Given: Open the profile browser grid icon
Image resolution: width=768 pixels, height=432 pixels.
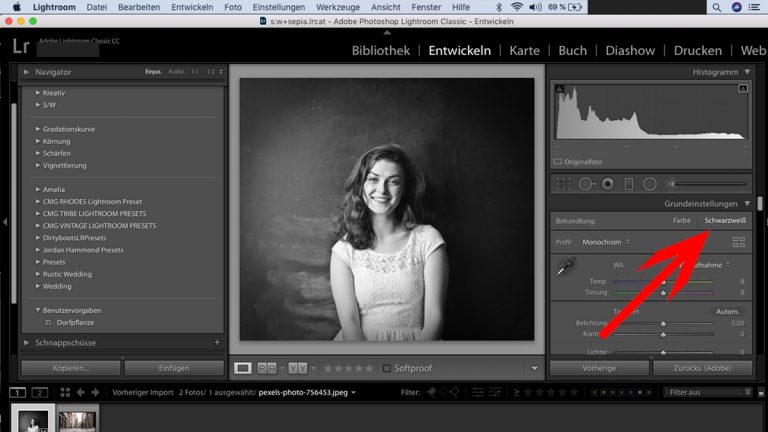Looking at the screenshot, I should click(x=738, y=242).
